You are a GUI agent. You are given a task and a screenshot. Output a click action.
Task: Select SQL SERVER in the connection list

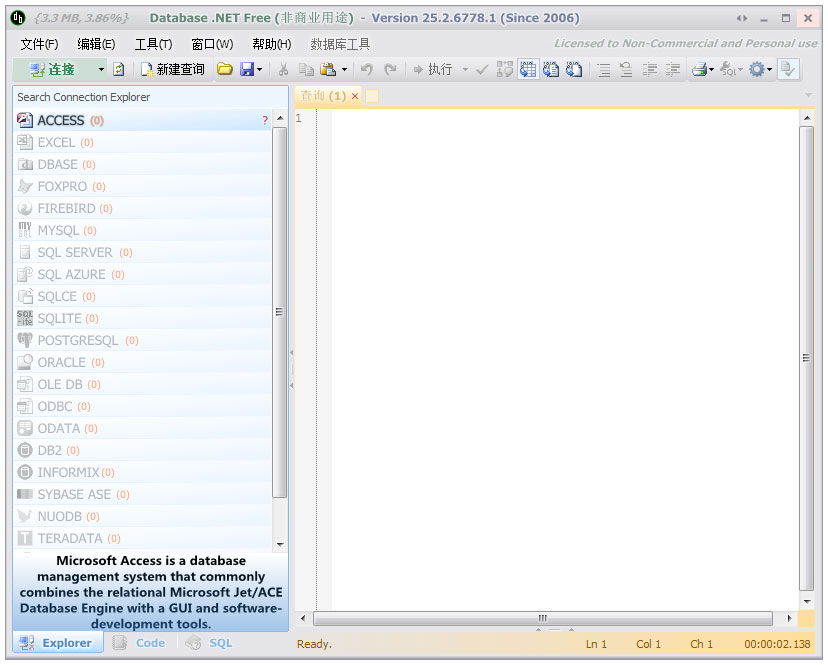point(143,252)
